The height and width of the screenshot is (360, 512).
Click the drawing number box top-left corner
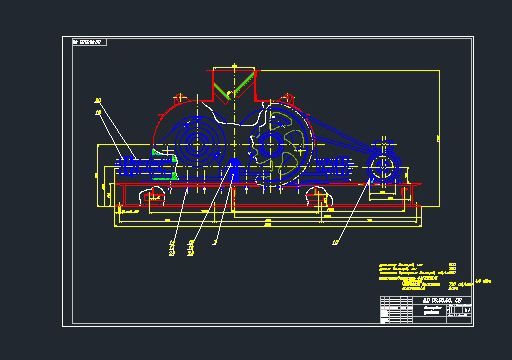(89, 42)
